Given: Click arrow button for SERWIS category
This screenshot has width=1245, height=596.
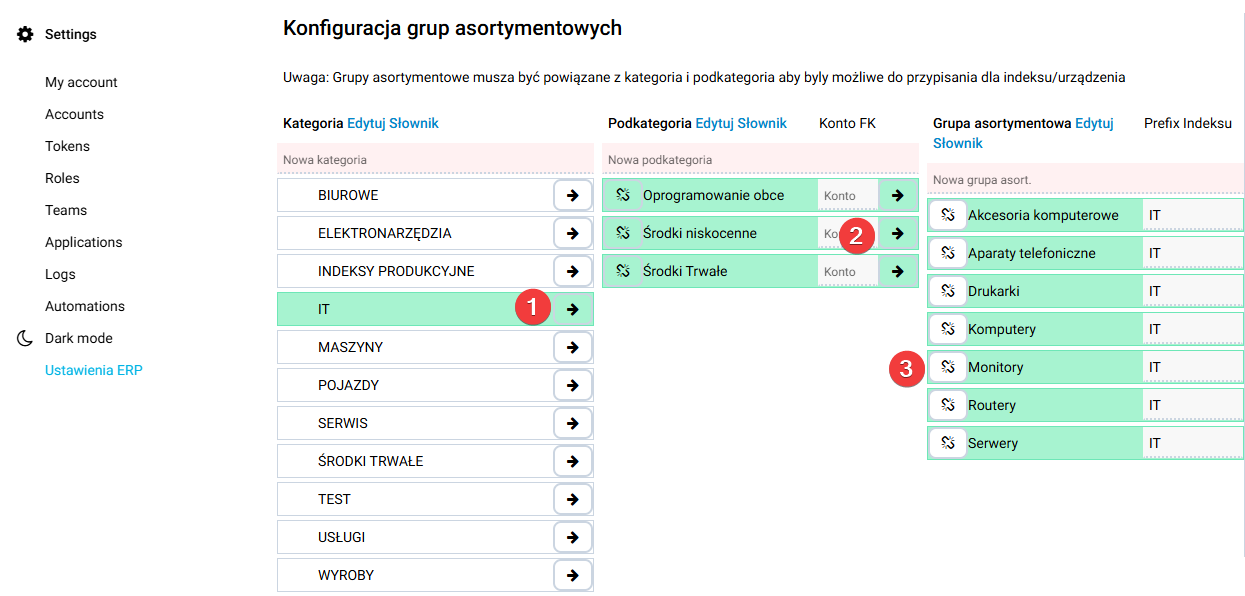Looking at the screenshot, I should pos(573,423).
